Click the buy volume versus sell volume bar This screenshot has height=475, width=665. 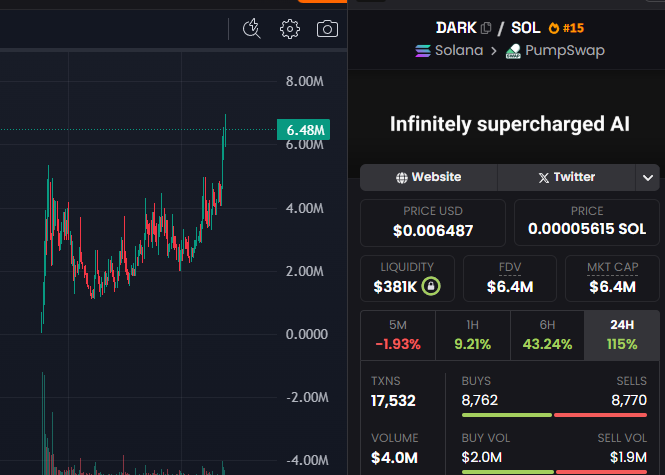tap(554, 472)
